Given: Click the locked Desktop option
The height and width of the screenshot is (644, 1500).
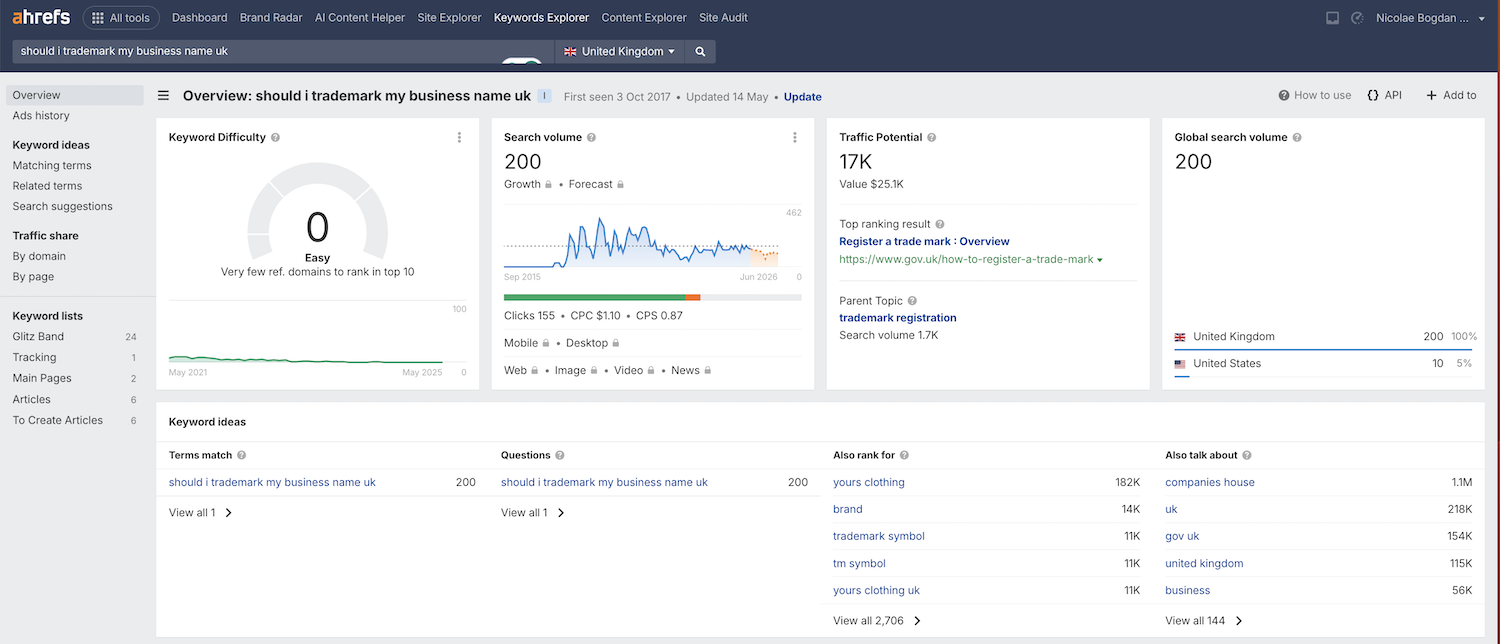Looking at the screenshot, I should pos(593,343).
